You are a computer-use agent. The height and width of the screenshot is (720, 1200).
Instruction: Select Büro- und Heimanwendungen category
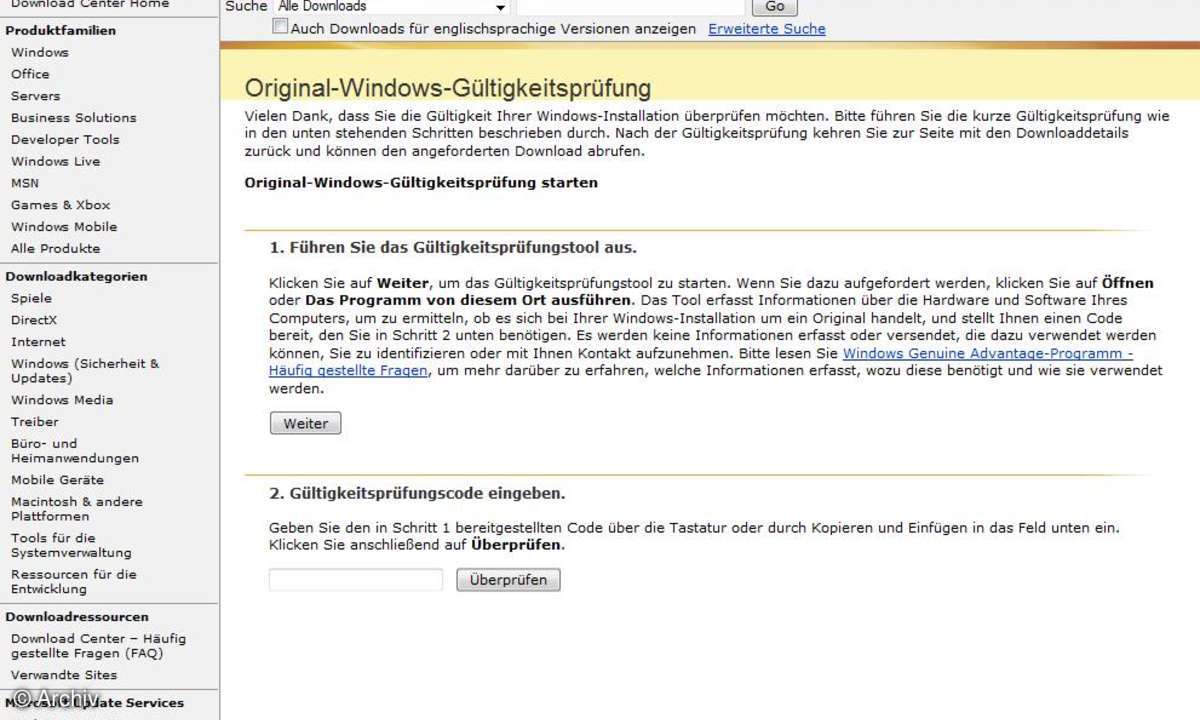pyautogui.click(x=75, y=451)
